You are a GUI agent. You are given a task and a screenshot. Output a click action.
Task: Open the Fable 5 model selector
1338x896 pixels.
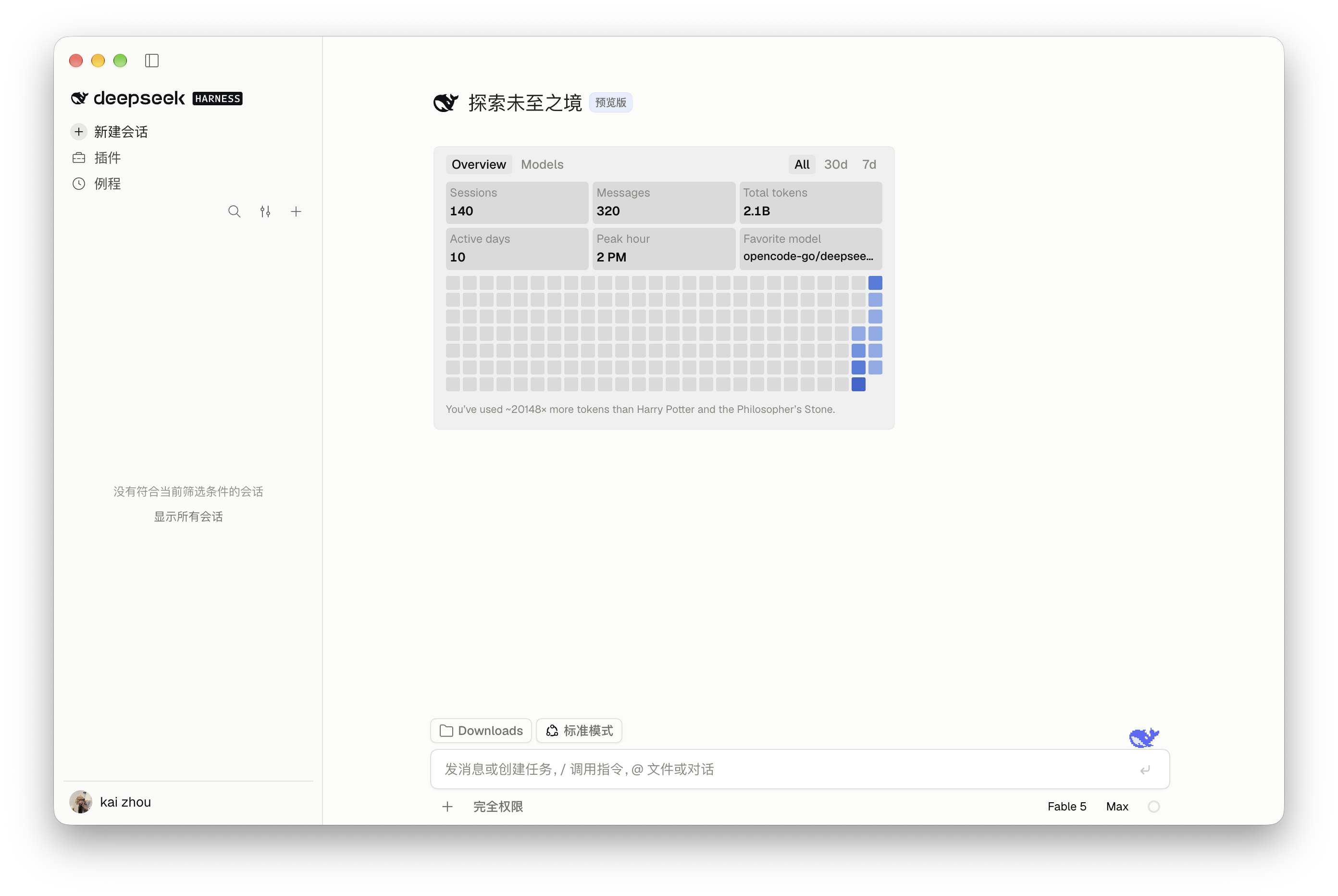point(1066,806)
